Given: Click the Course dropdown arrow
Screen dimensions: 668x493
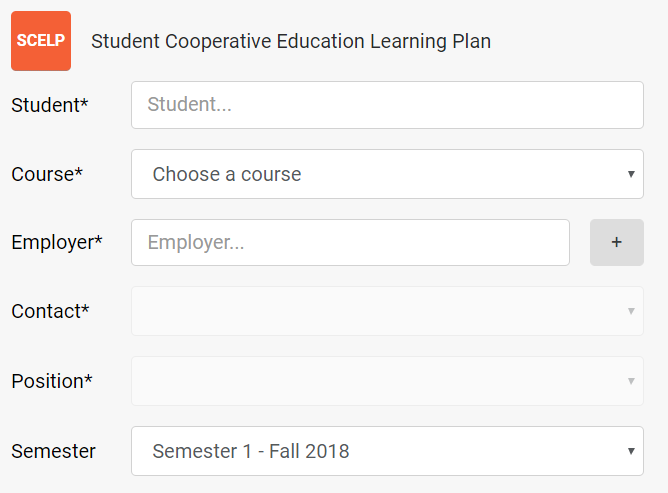Looking at the screenshot, I should click(x=631, y=174).
